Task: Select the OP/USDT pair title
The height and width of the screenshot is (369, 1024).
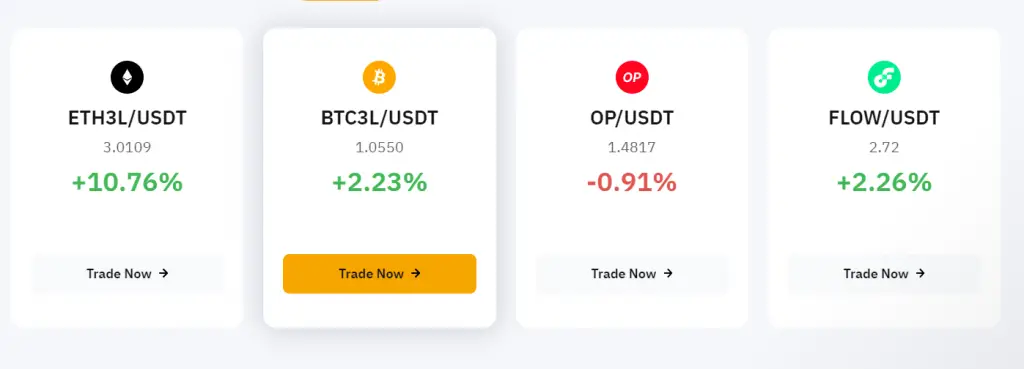Action: click(632, 118)
